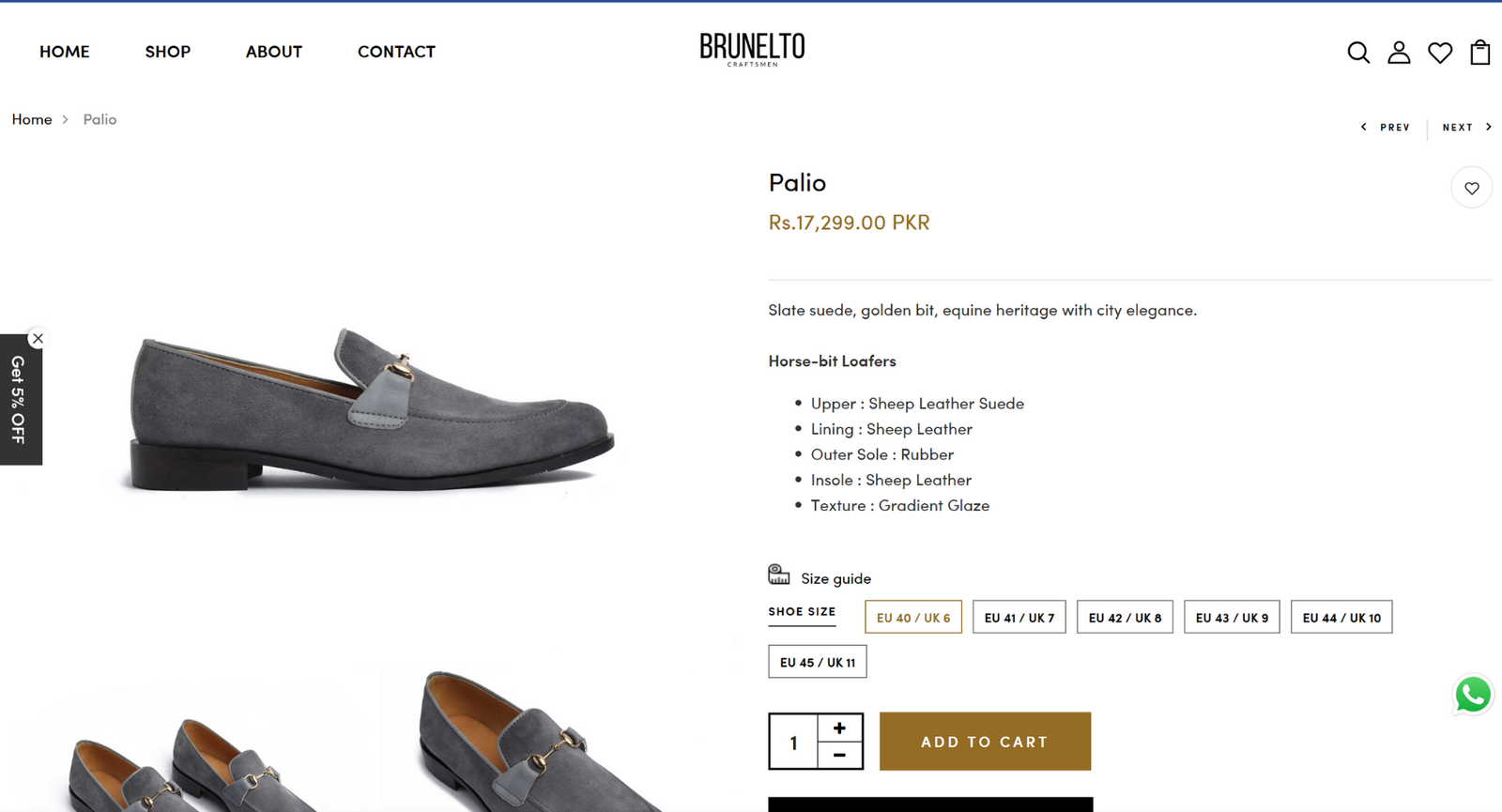Close the Get 5% OFF tab
The height and width of the screenshot is (812, 1502).
coord(38,338)
